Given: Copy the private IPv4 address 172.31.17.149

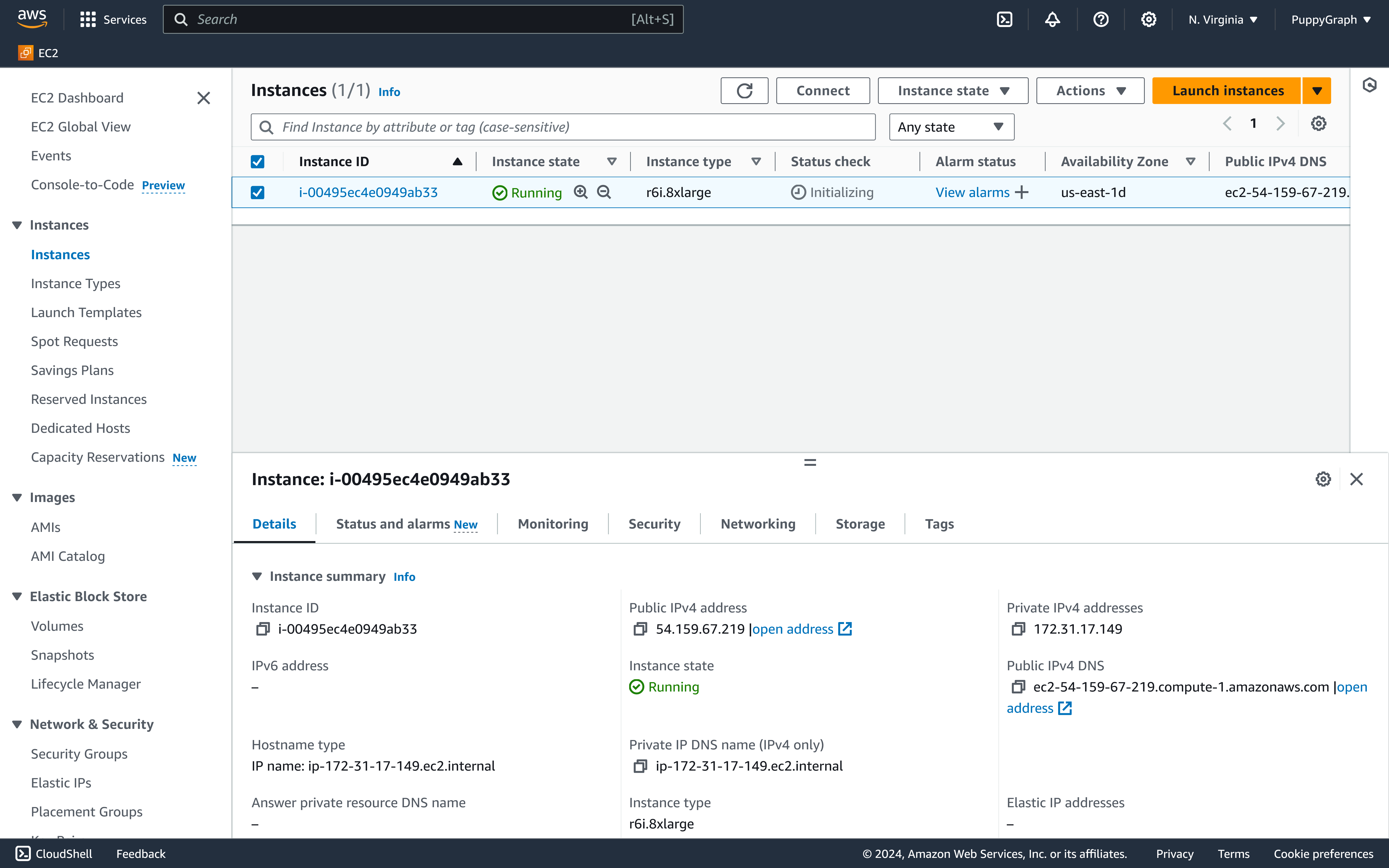Looking at the screenshot, I should click(1018, 629).
